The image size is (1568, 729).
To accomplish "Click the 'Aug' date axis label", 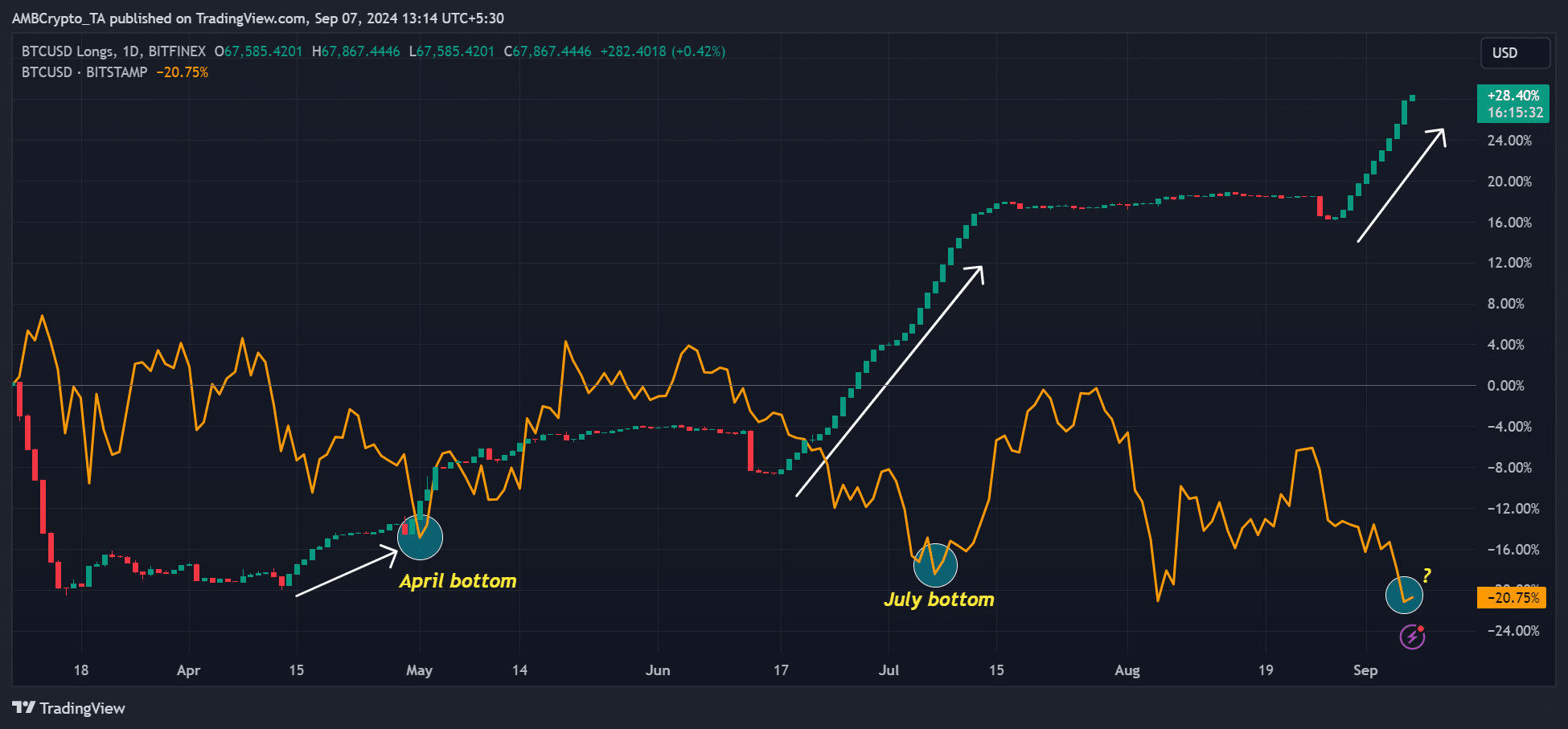I will 1127,670.
